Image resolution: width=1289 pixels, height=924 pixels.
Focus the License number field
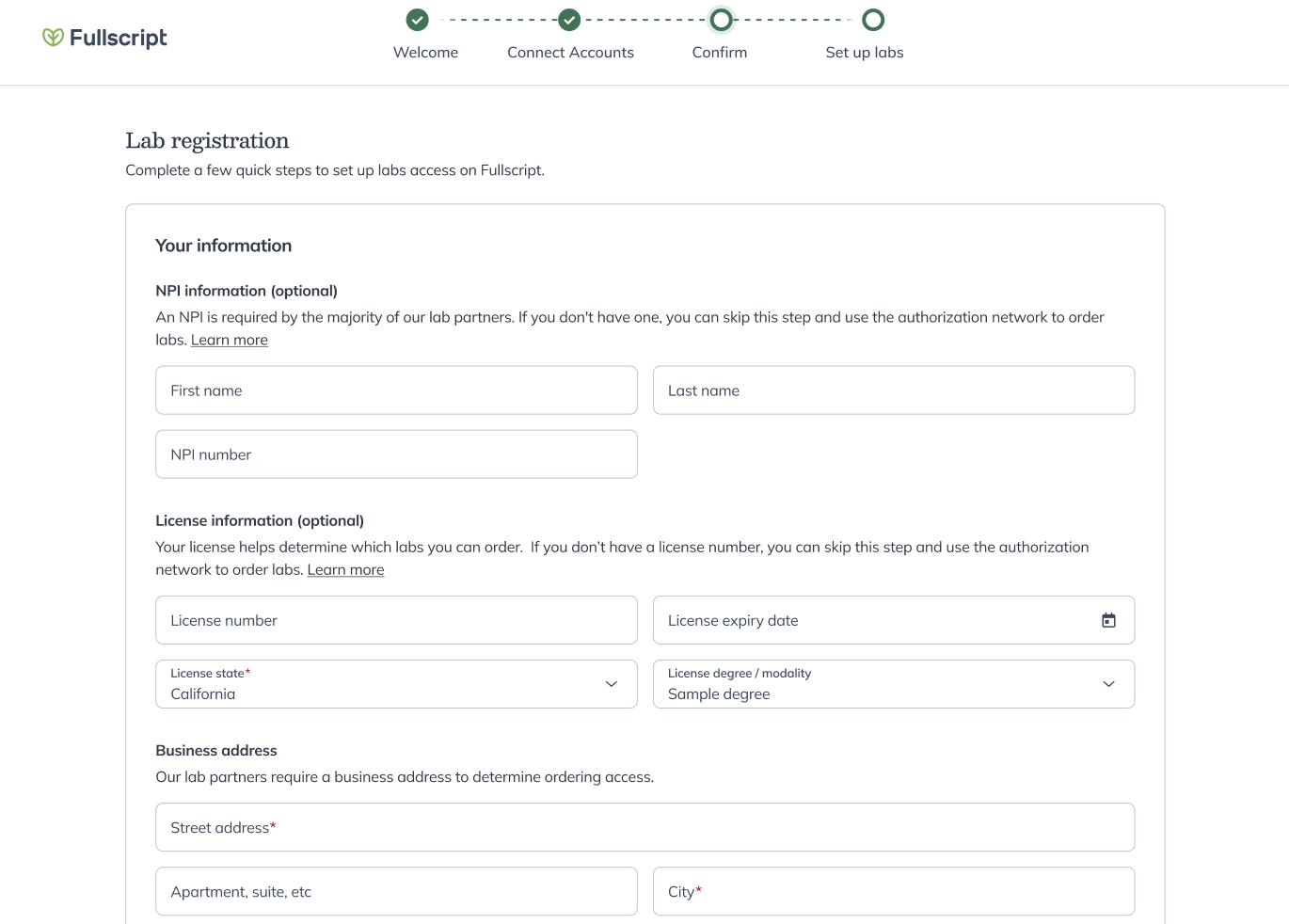(396, 620)
